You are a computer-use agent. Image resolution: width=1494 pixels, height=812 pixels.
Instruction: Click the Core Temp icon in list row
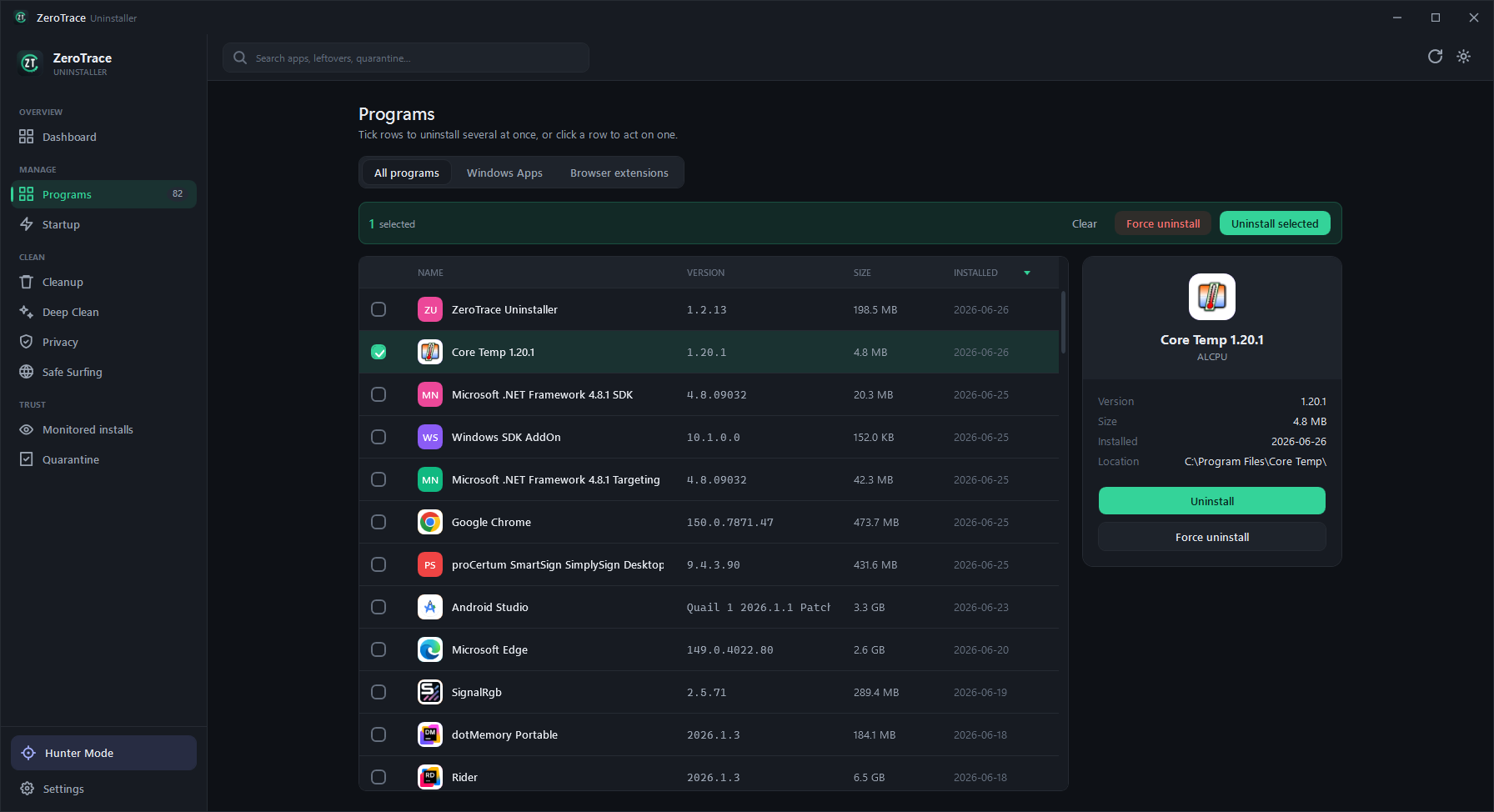coord(430,352)
